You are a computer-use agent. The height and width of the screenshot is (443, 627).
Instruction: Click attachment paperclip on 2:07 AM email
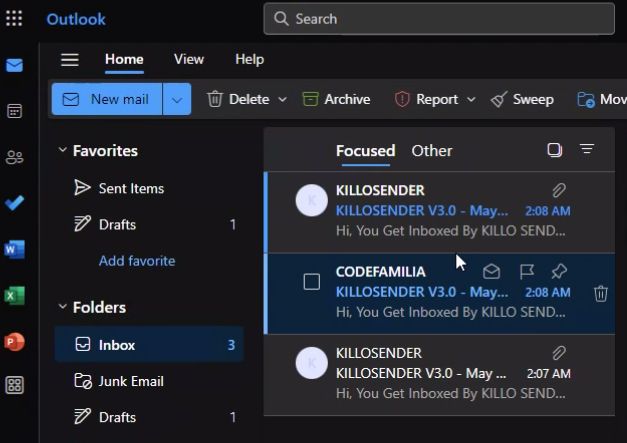coord(559,353)
